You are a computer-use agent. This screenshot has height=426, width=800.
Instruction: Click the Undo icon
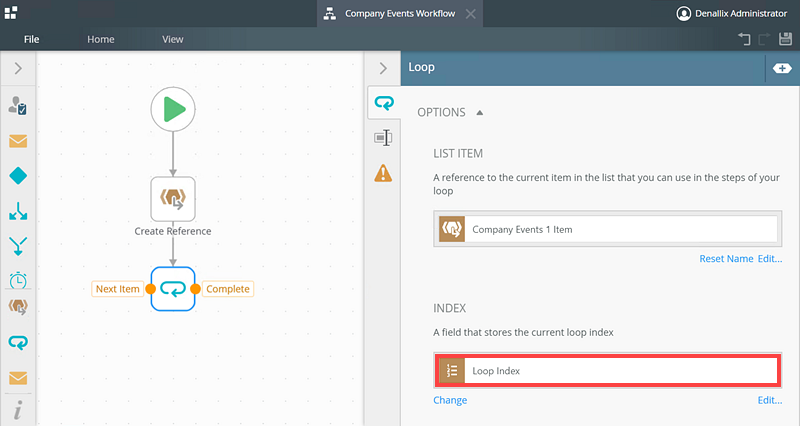(744, 39)
